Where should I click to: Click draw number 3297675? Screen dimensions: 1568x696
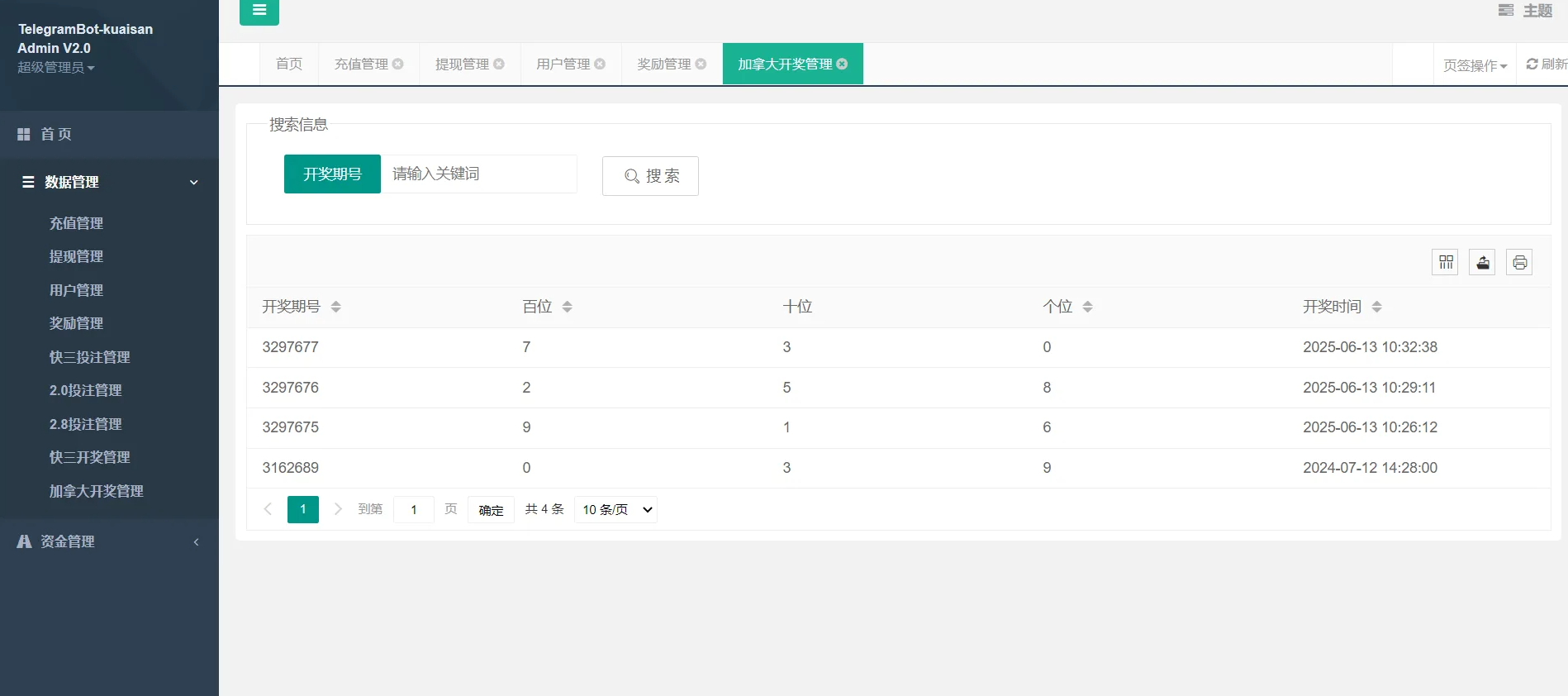click(x=290, y=427)
